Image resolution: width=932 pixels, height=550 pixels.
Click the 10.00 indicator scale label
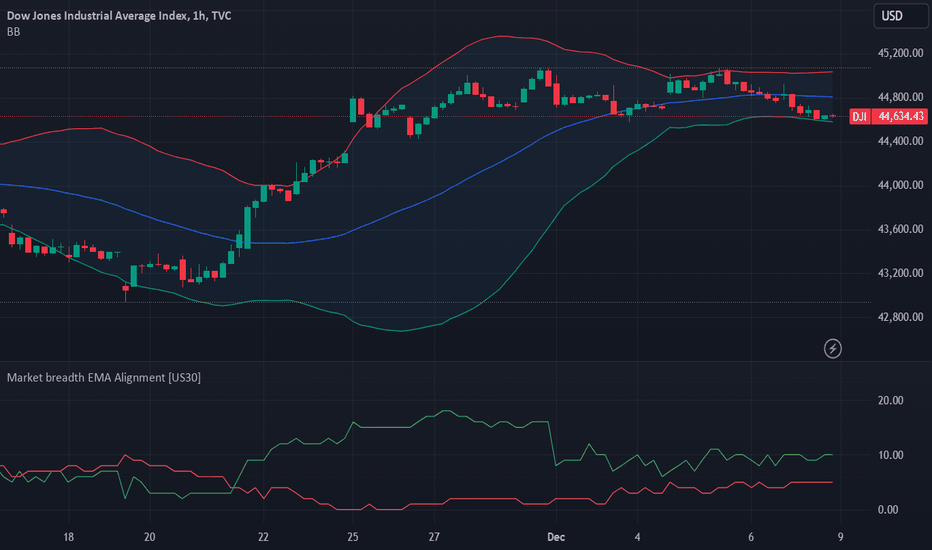click(x=890, y=455)
